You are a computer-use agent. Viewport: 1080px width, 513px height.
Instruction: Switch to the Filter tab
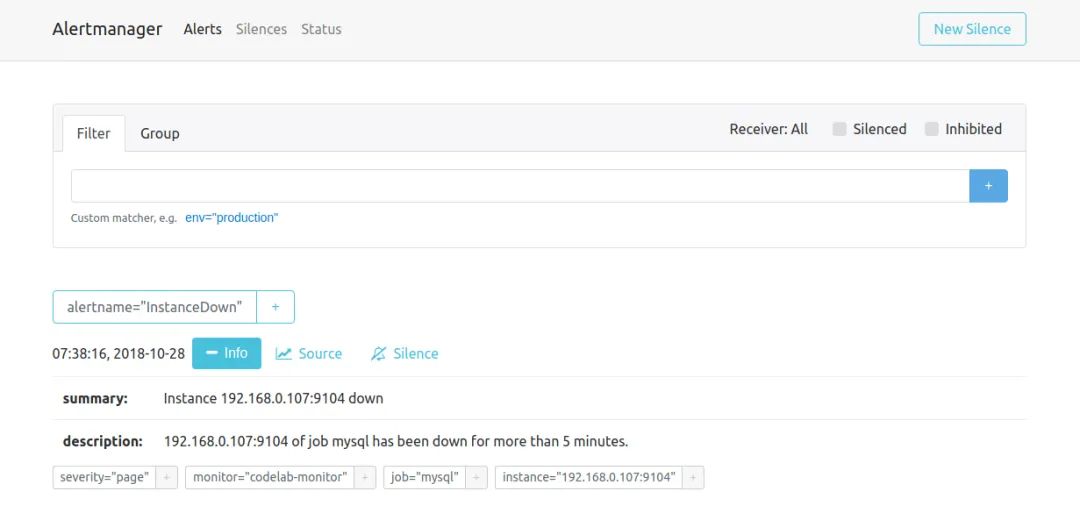pos(94,134)
